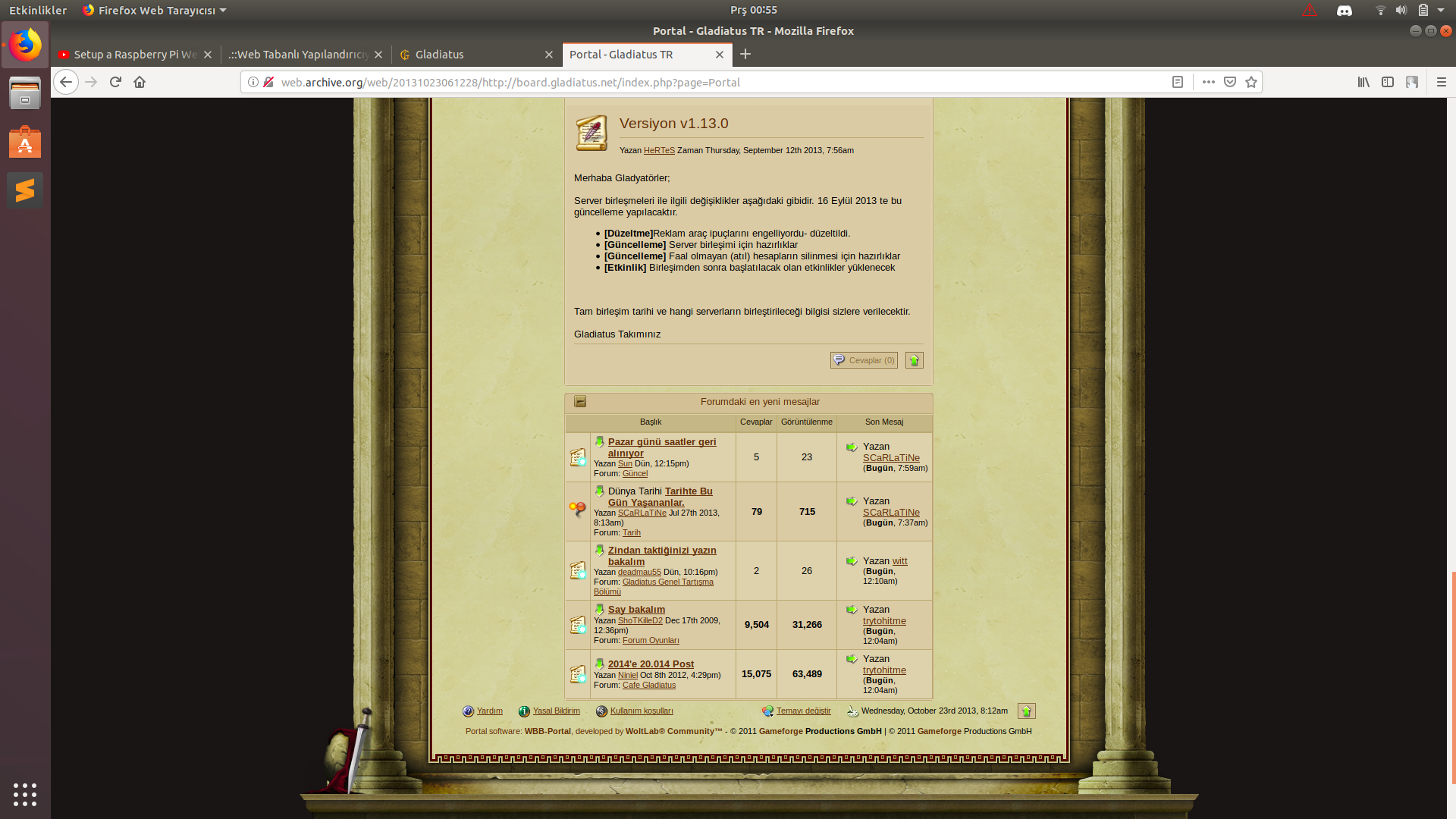Open the 2014'e 20.014 Post thread
Viewport: 1456px width, 819px height.
(x=651, y=664)
